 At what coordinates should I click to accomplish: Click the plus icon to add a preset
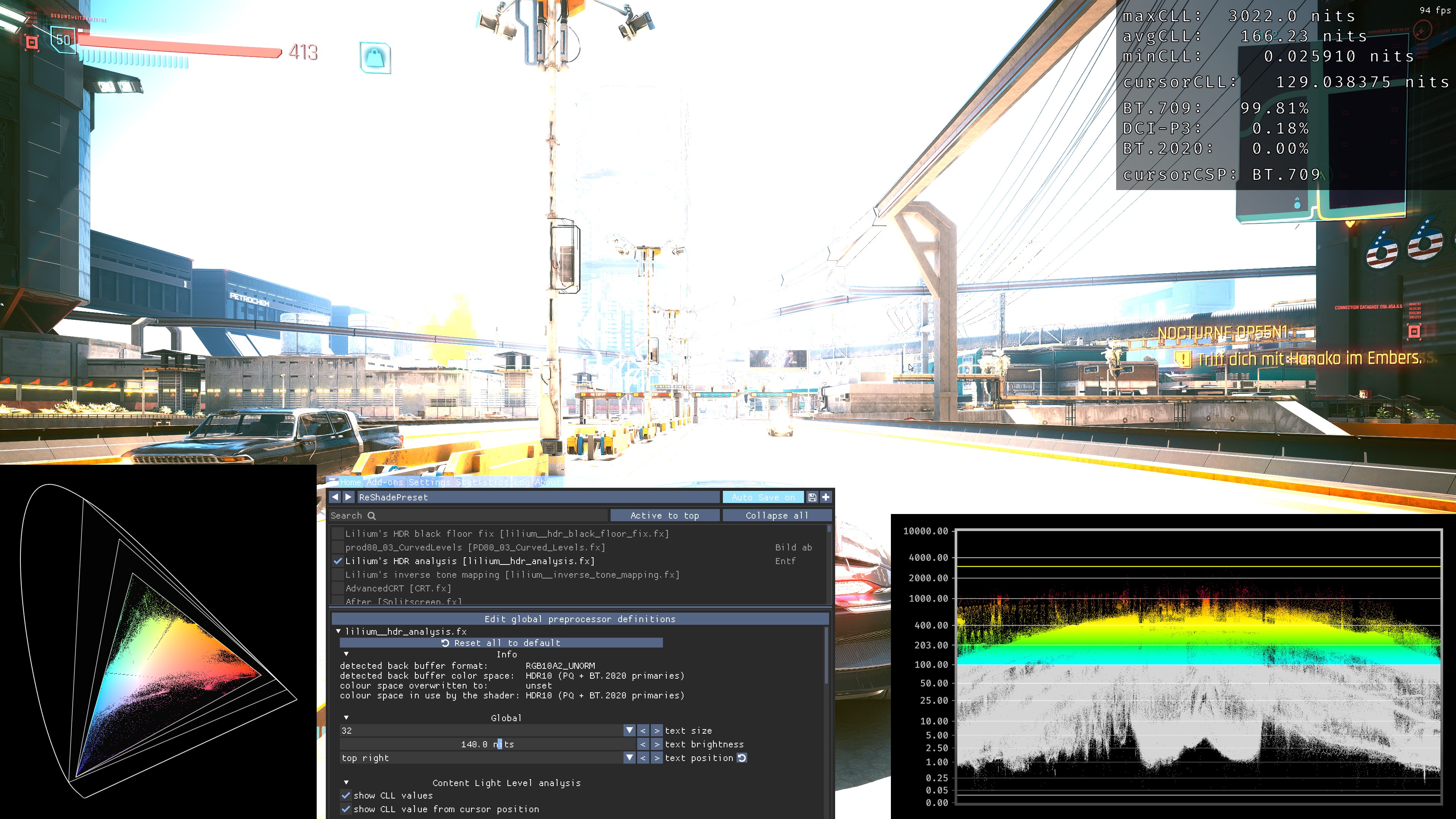(x=826, y=497)
